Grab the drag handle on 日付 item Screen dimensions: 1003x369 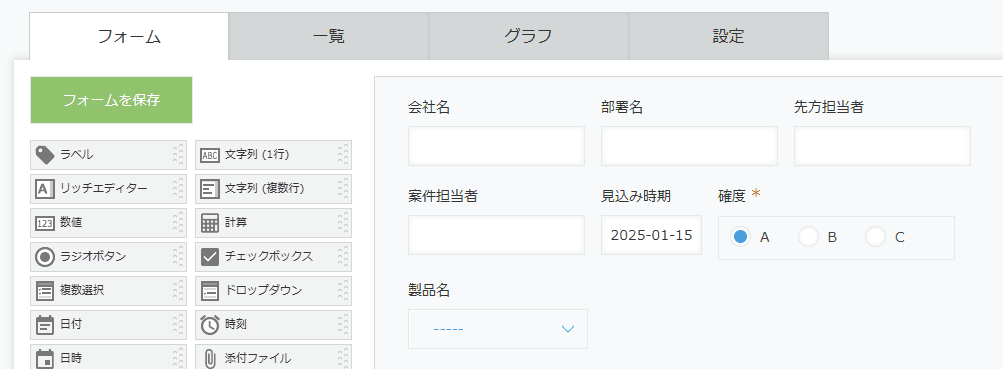(x=178, y=325)
